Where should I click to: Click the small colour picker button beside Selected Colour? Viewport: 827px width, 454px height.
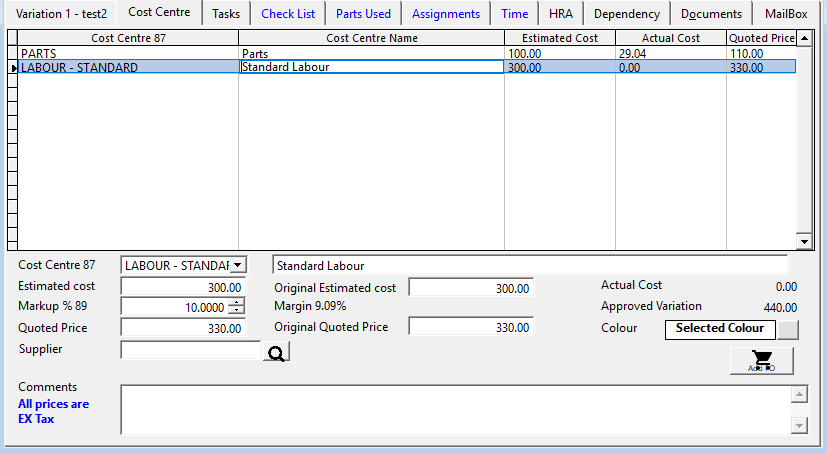pos(788,329)
